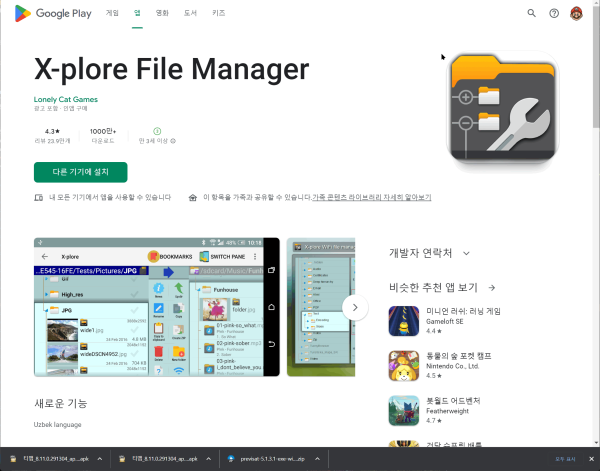
Task: Open the 앱 (Apps) tab
Action: [x=137, y=13]
